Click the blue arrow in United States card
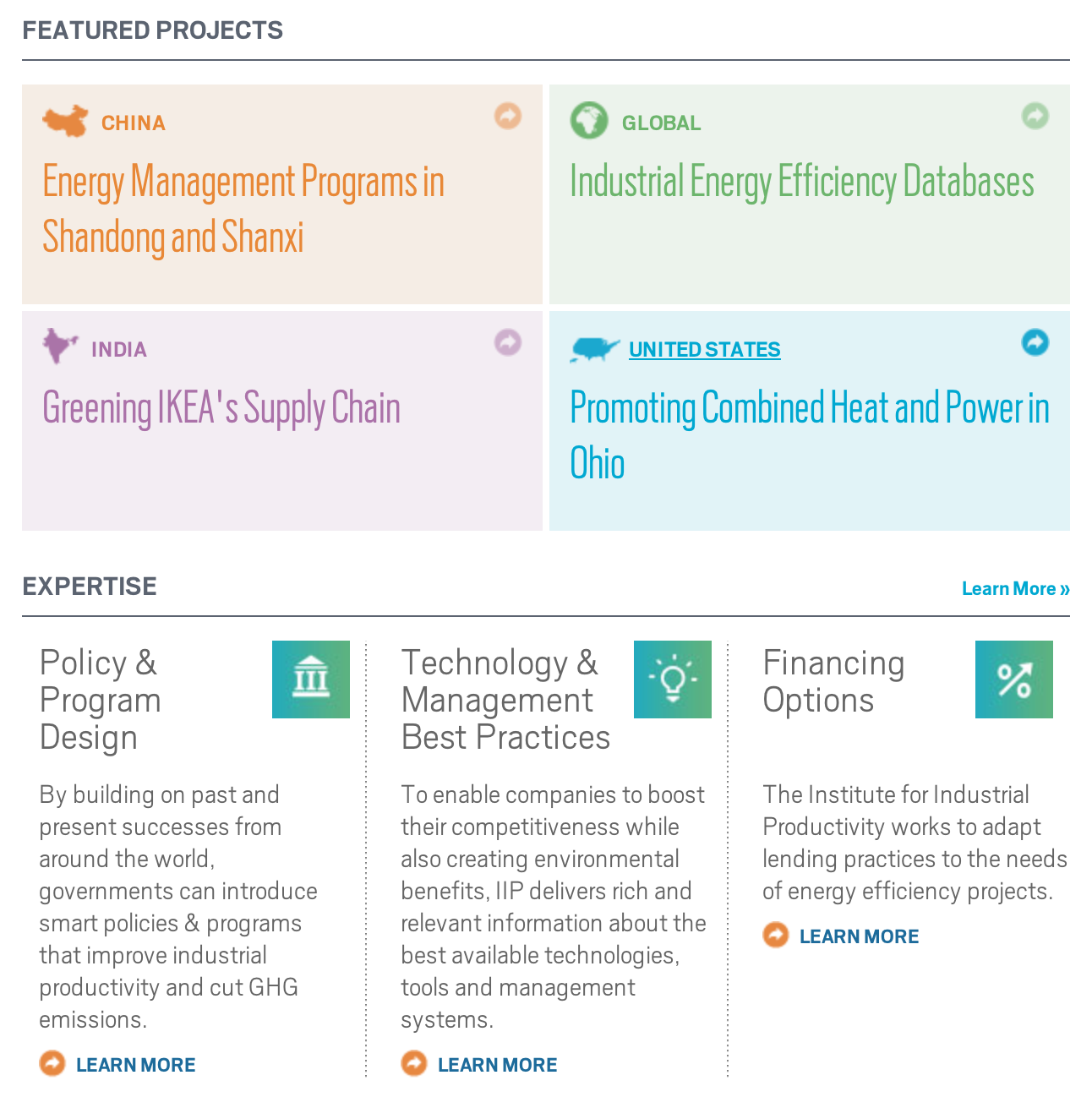 [1035, 342]
